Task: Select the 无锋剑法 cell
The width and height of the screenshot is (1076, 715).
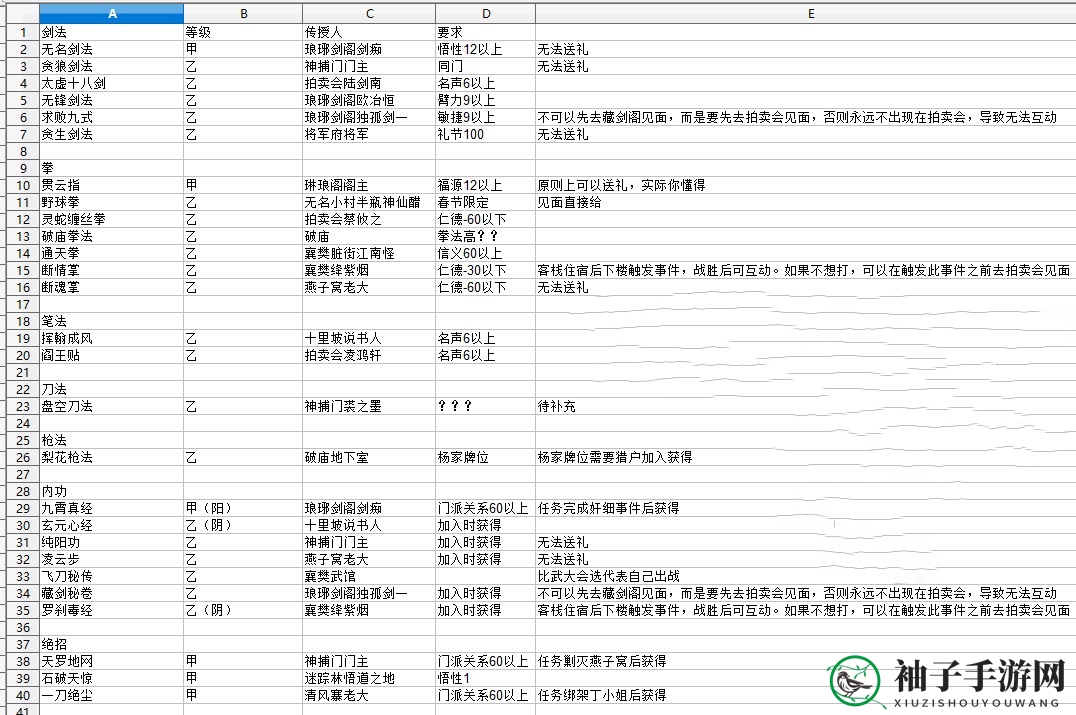Action: 111,100
